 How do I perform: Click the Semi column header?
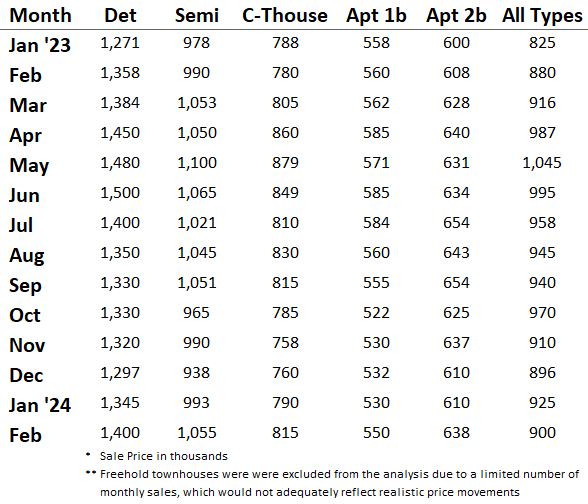tap(197, 16)
